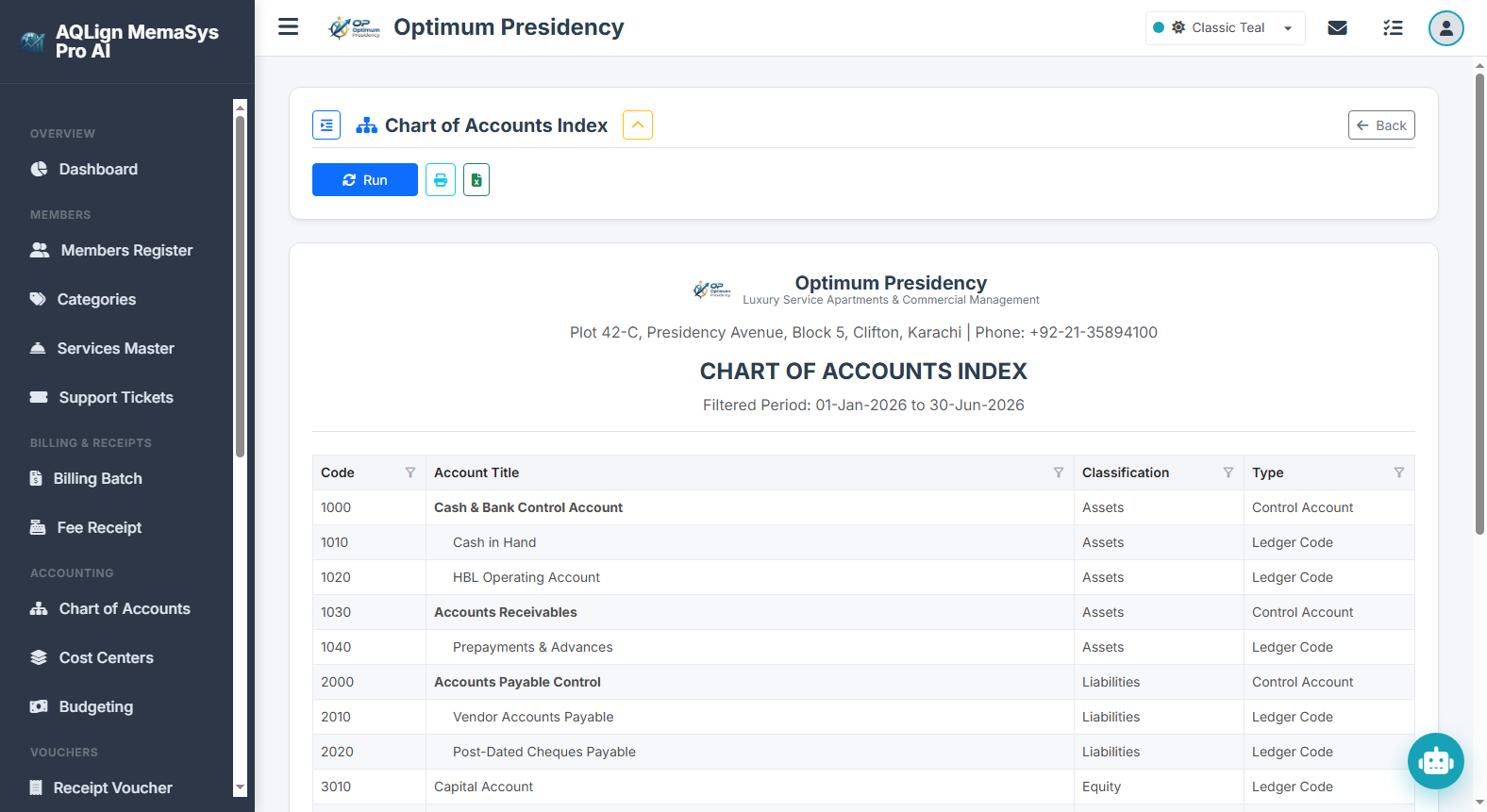This screenshot has width=1487, height=812.
Task: Click the Run button
Action: click(x=365, y=180)
